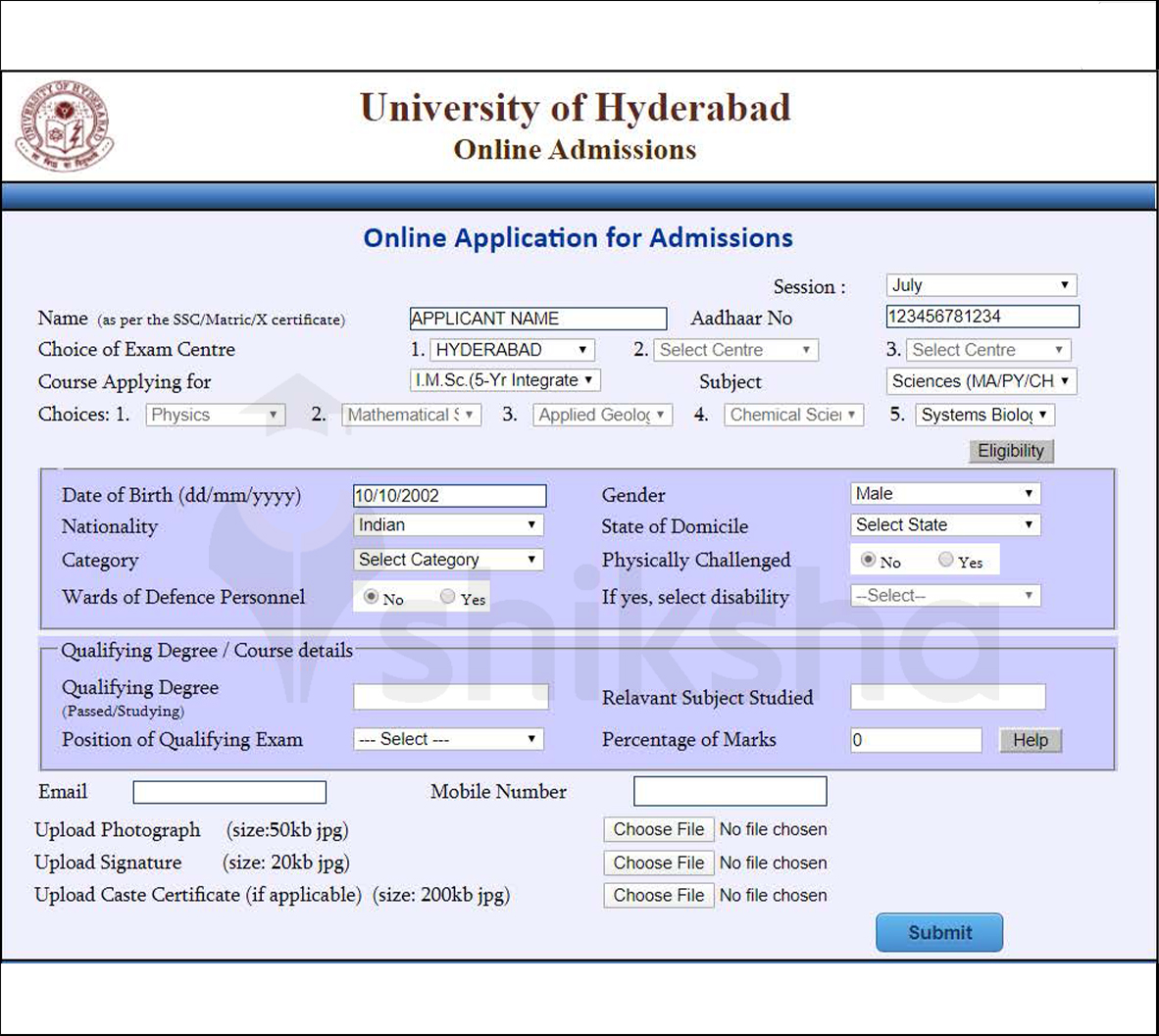This screenshot has height=1036, width=1159.
Task: Expand the Course Applying for dropdown
Action: (x=505, y=380)
